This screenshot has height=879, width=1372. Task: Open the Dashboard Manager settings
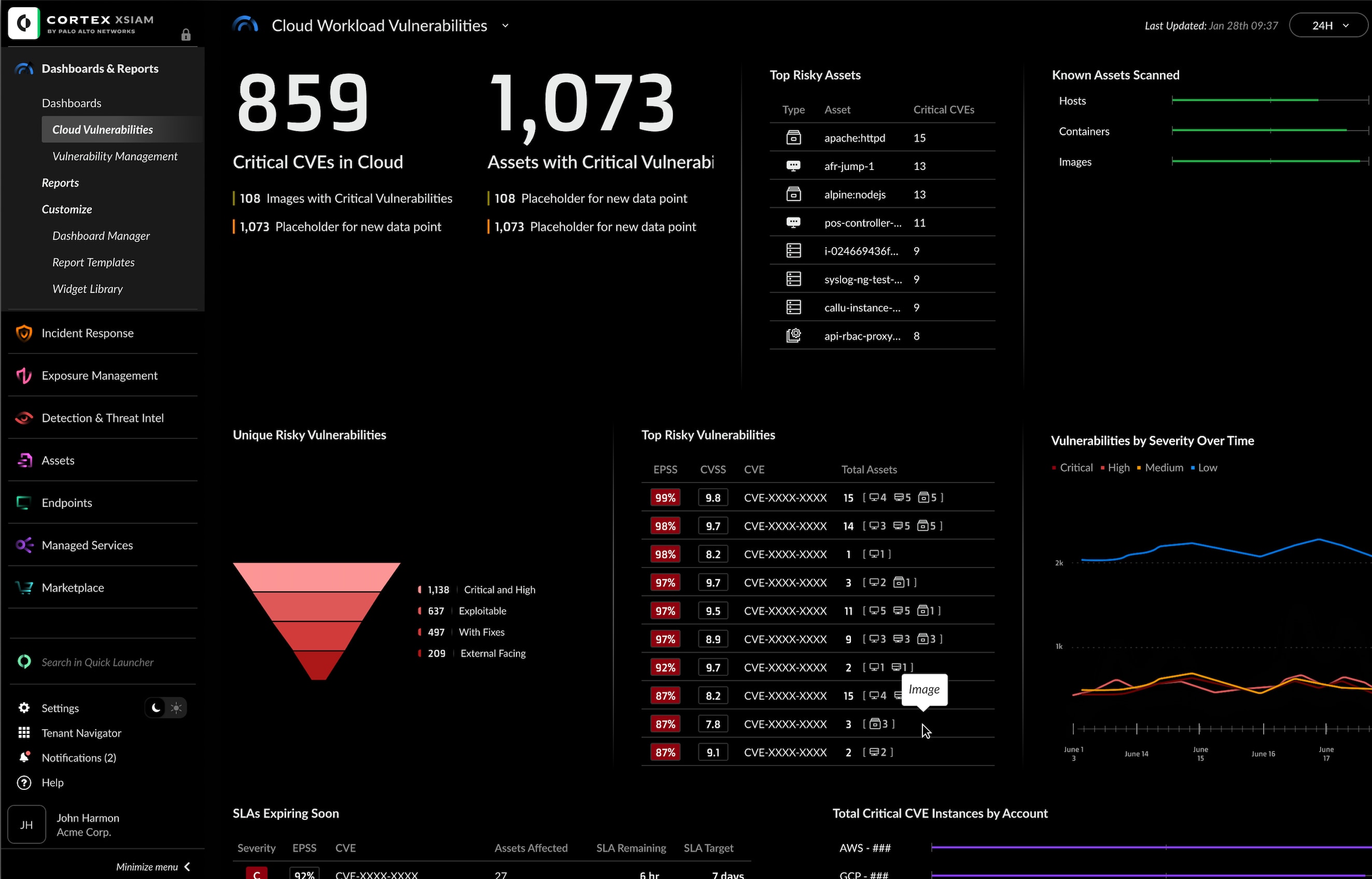tap(101, 235)
